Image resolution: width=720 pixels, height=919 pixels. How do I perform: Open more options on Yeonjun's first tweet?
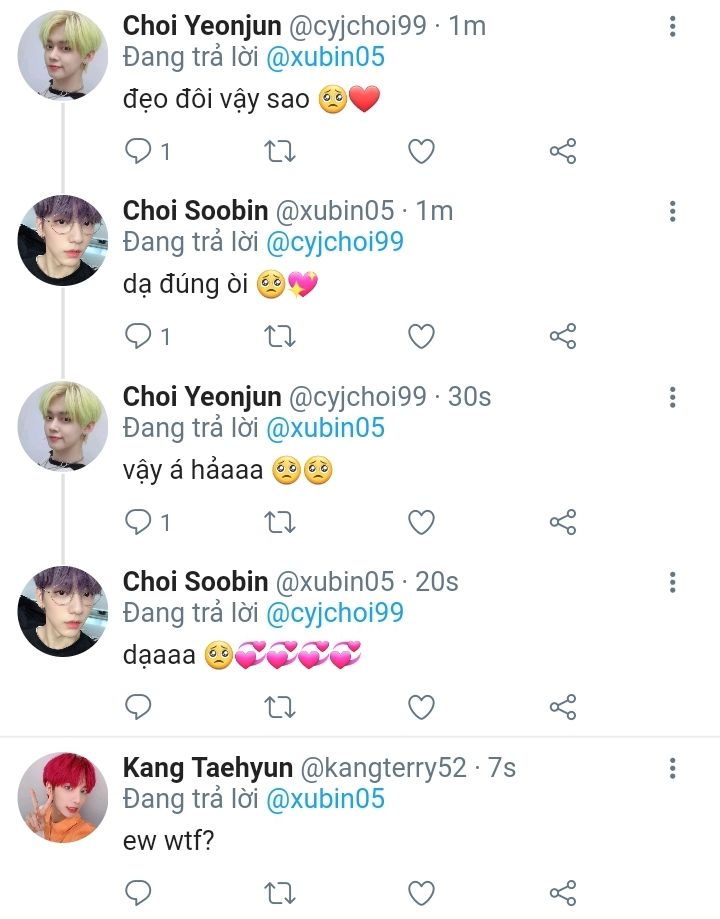[673, 25]
